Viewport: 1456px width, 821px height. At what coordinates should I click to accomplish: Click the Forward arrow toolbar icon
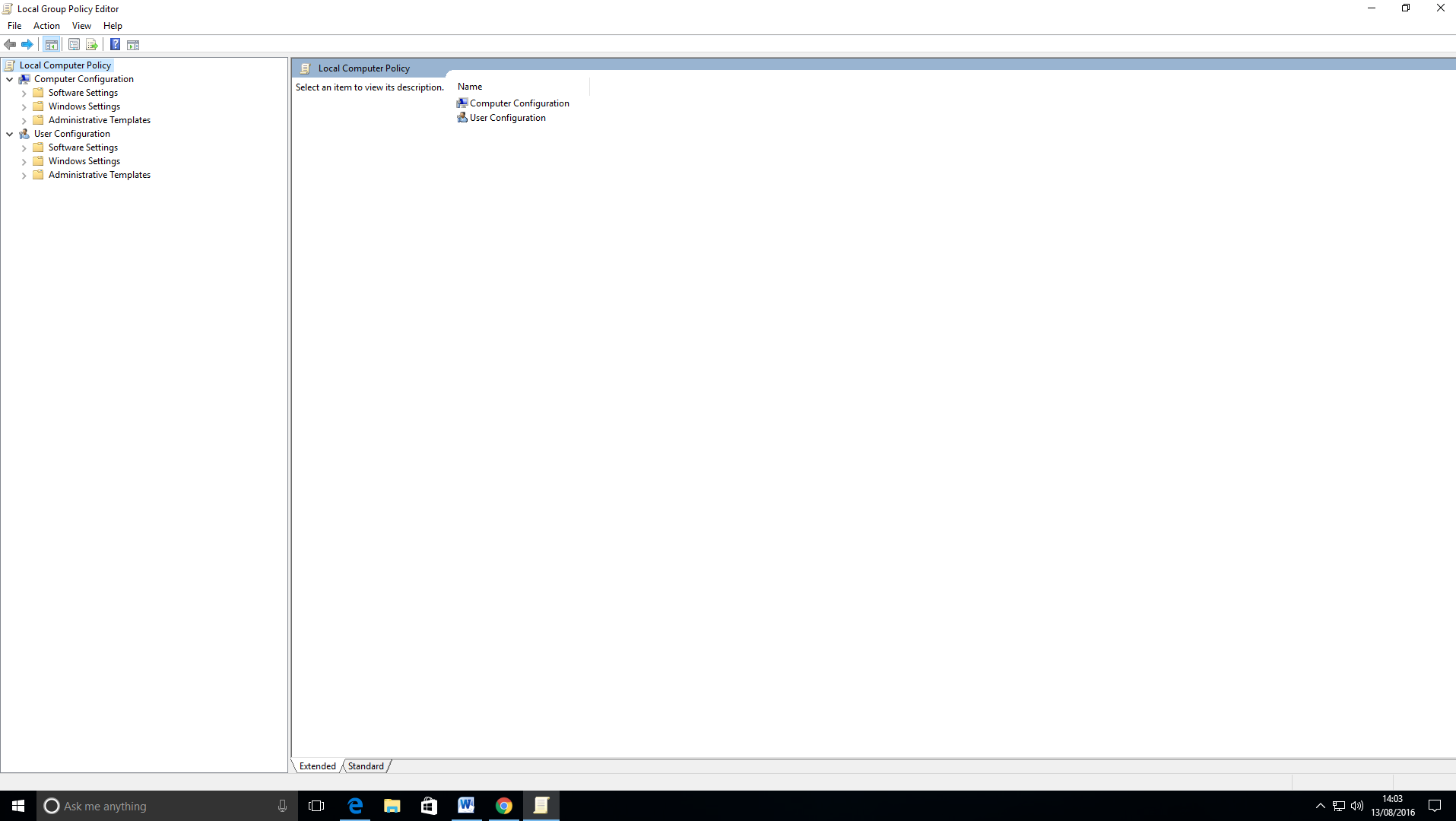(27, 45)
